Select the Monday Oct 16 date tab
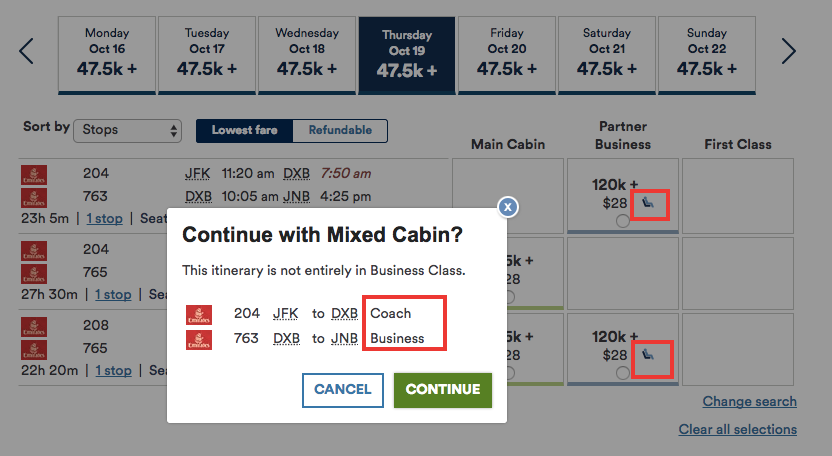 pyautogui.click(x=107, y=55)
